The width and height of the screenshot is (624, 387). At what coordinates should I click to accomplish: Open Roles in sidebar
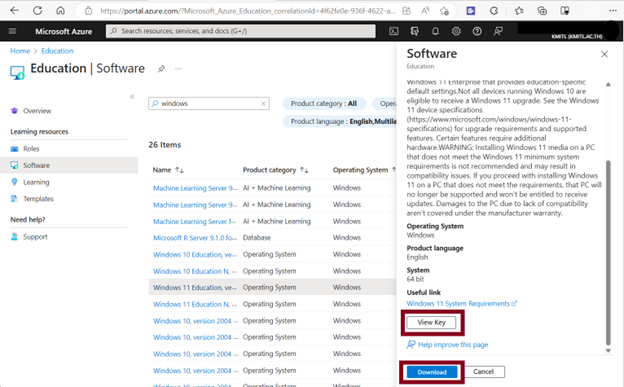tap(31, 149)
